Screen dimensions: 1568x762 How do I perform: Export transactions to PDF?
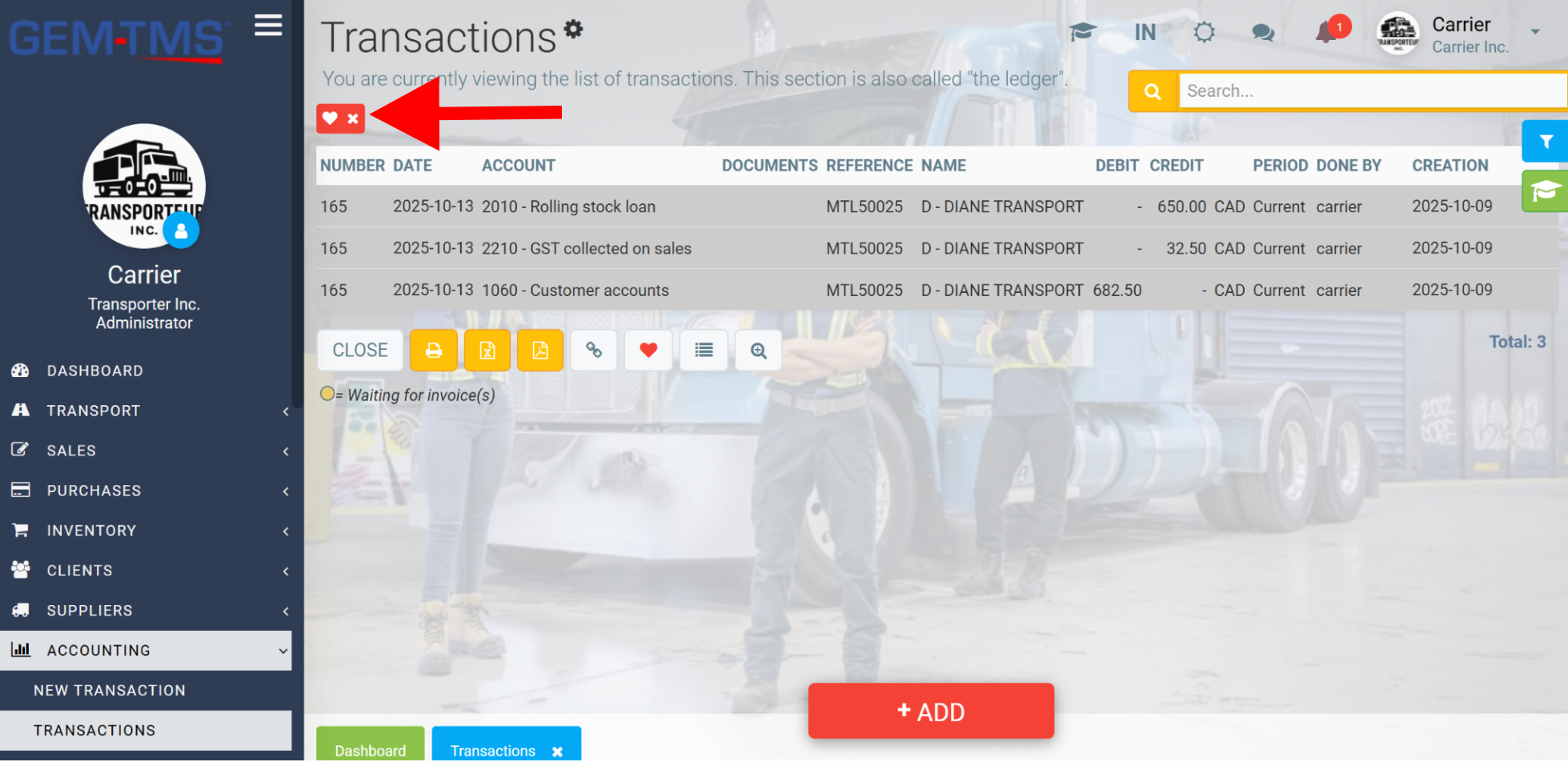[540, 351]
